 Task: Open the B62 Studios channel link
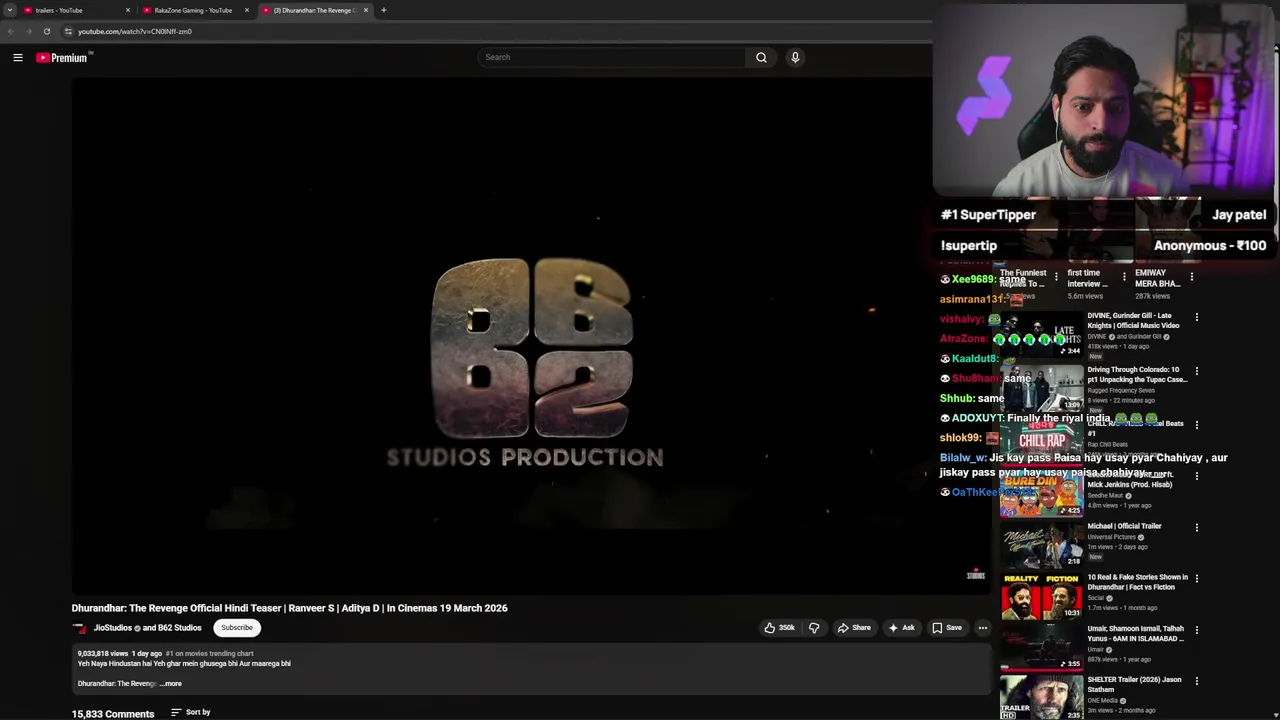[x=180, y=628]
